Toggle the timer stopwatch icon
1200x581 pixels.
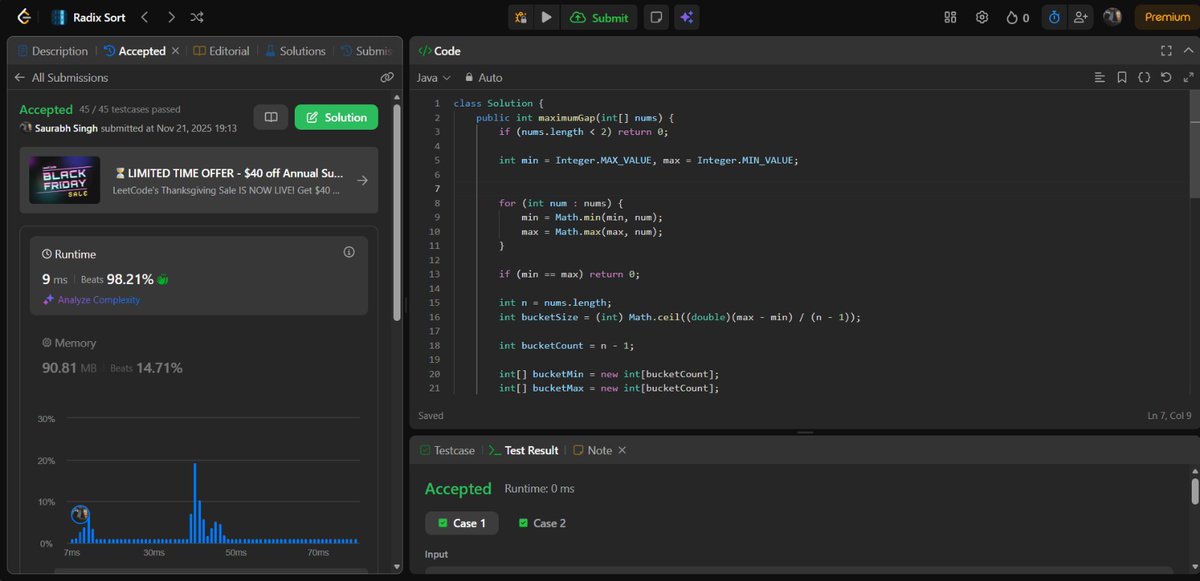click(x=1054, y=17)
